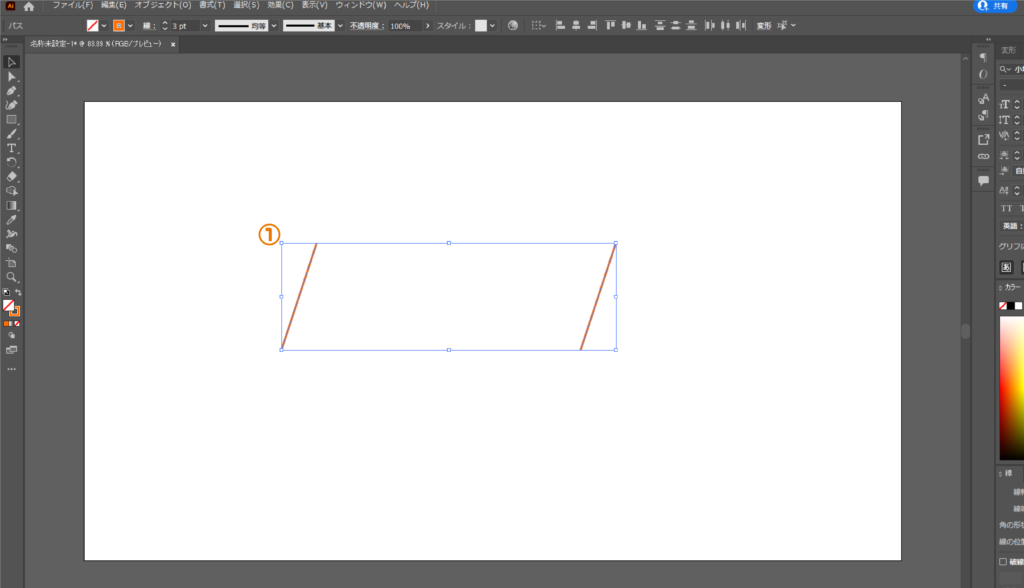This screenshot has width=1024, height=588.
Task: Select the Symbol Sprayer tool
Action: (11, 234)
